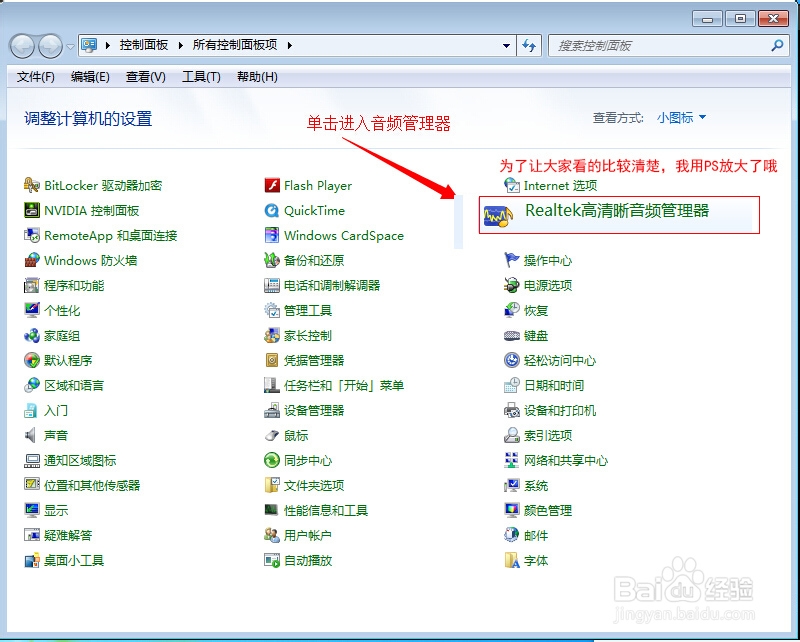
Task: Open the 工具(T) menu
Action: (x=202, y=77)
